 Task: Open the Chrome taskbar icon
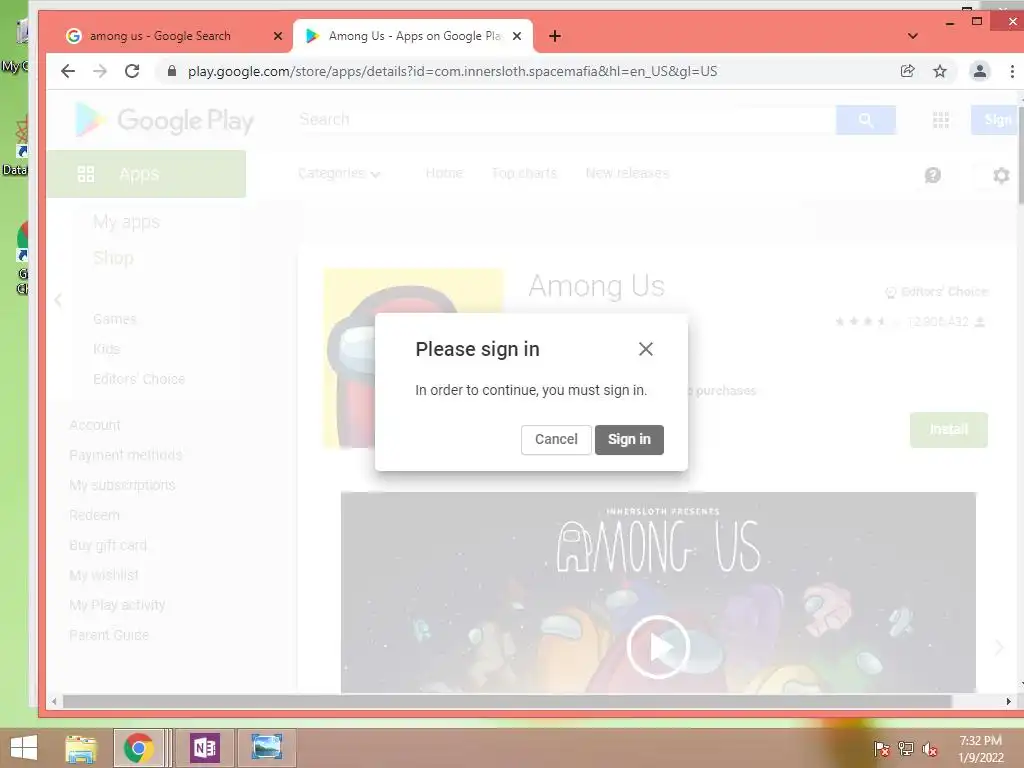138,748
